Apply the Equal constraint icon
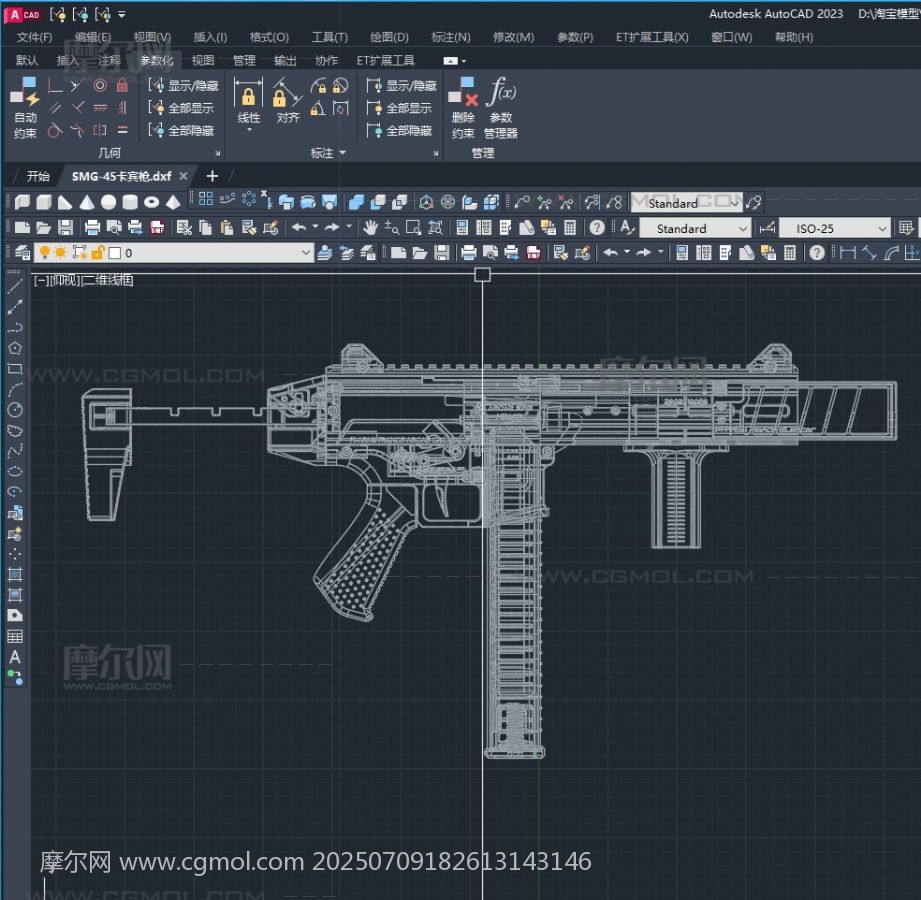 coord(122,130)
